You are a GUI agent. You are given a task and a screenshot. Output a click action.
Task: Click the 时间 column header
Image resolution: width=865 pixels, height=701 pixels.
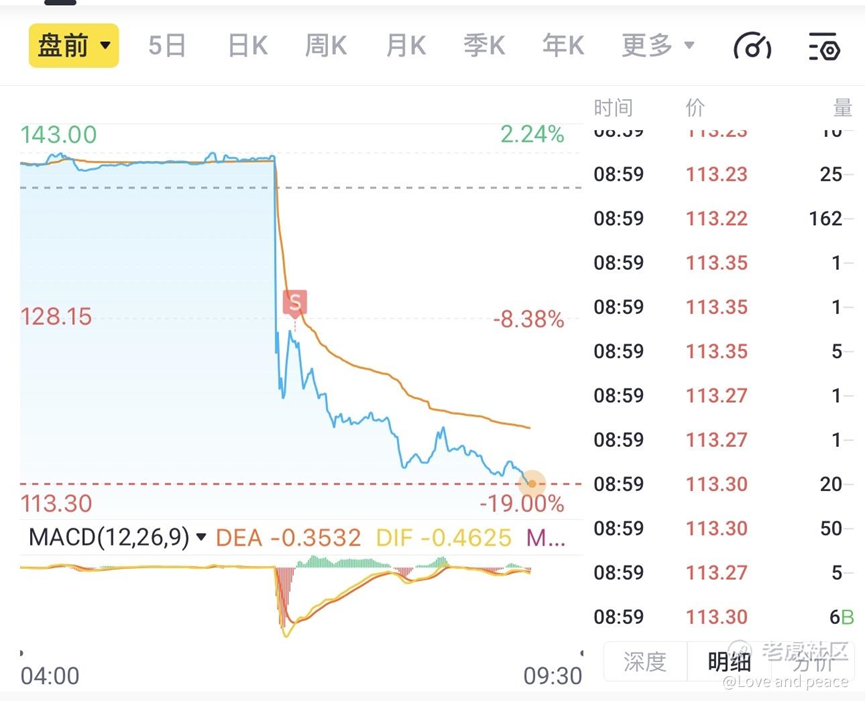tap(613, 108)
